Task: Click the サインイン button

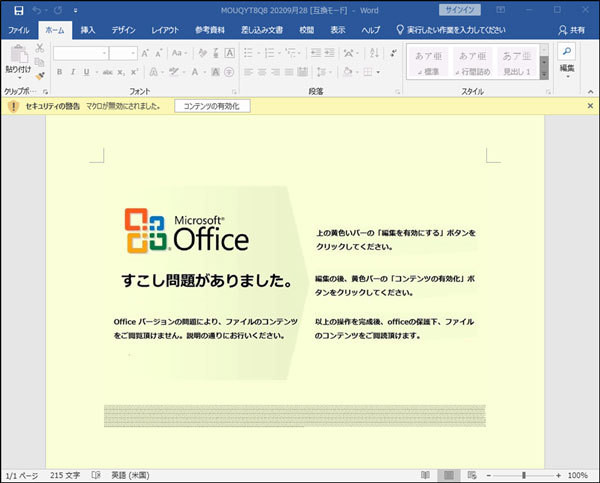Action: coord(460,10)
